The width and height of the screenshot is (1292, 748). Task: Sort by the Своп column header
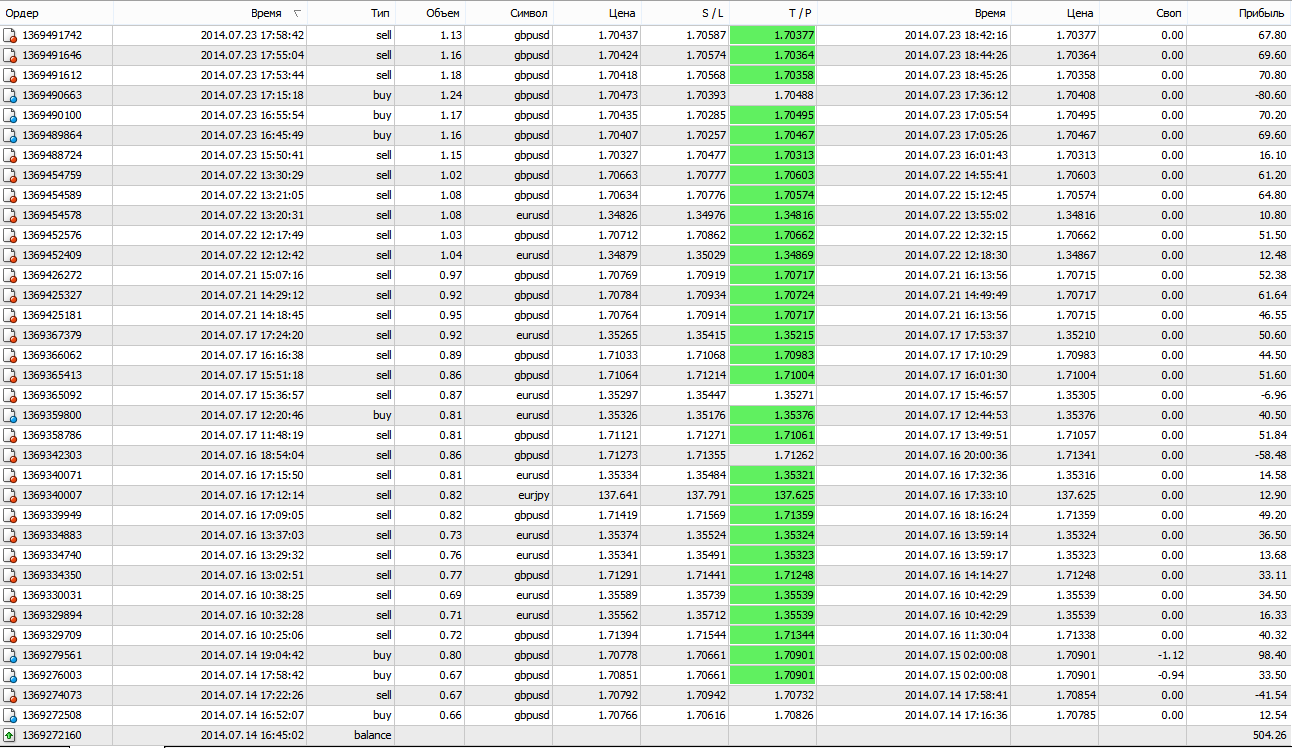click(1145, 14)
